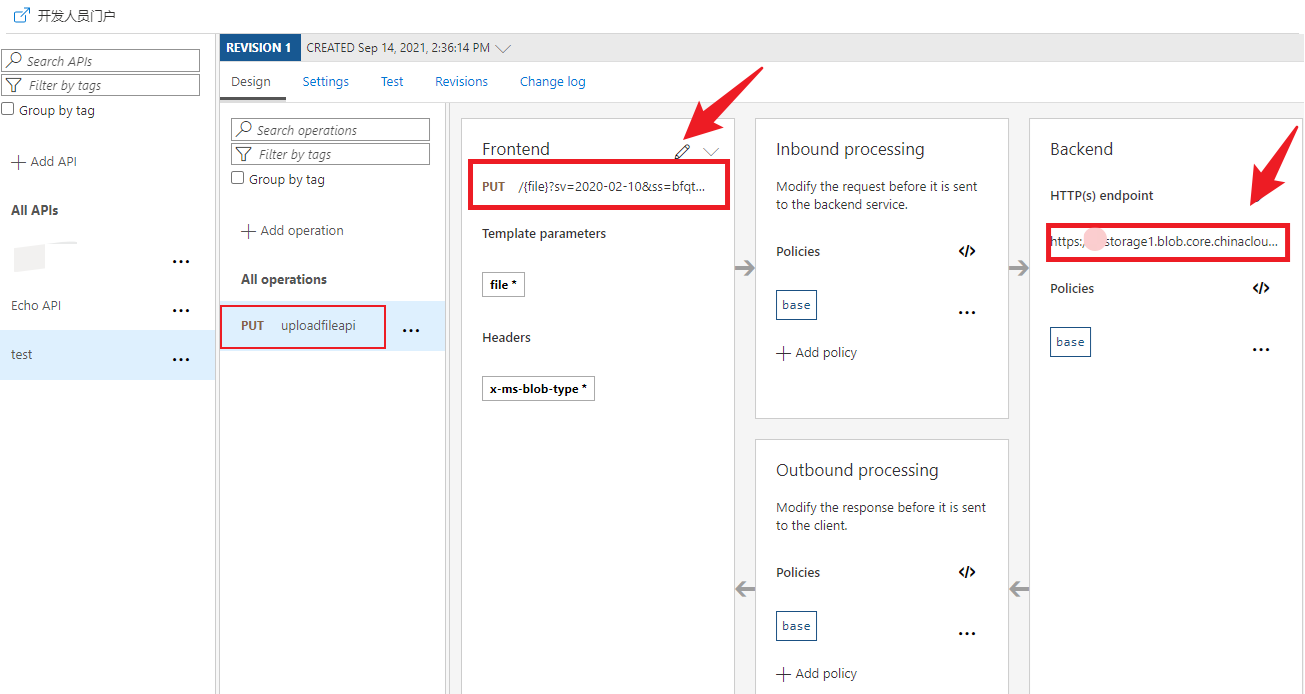This screenshot has height=694, width=1305.
Task: Enable Group by tag for APIs
Action: [x=8, y=110]
